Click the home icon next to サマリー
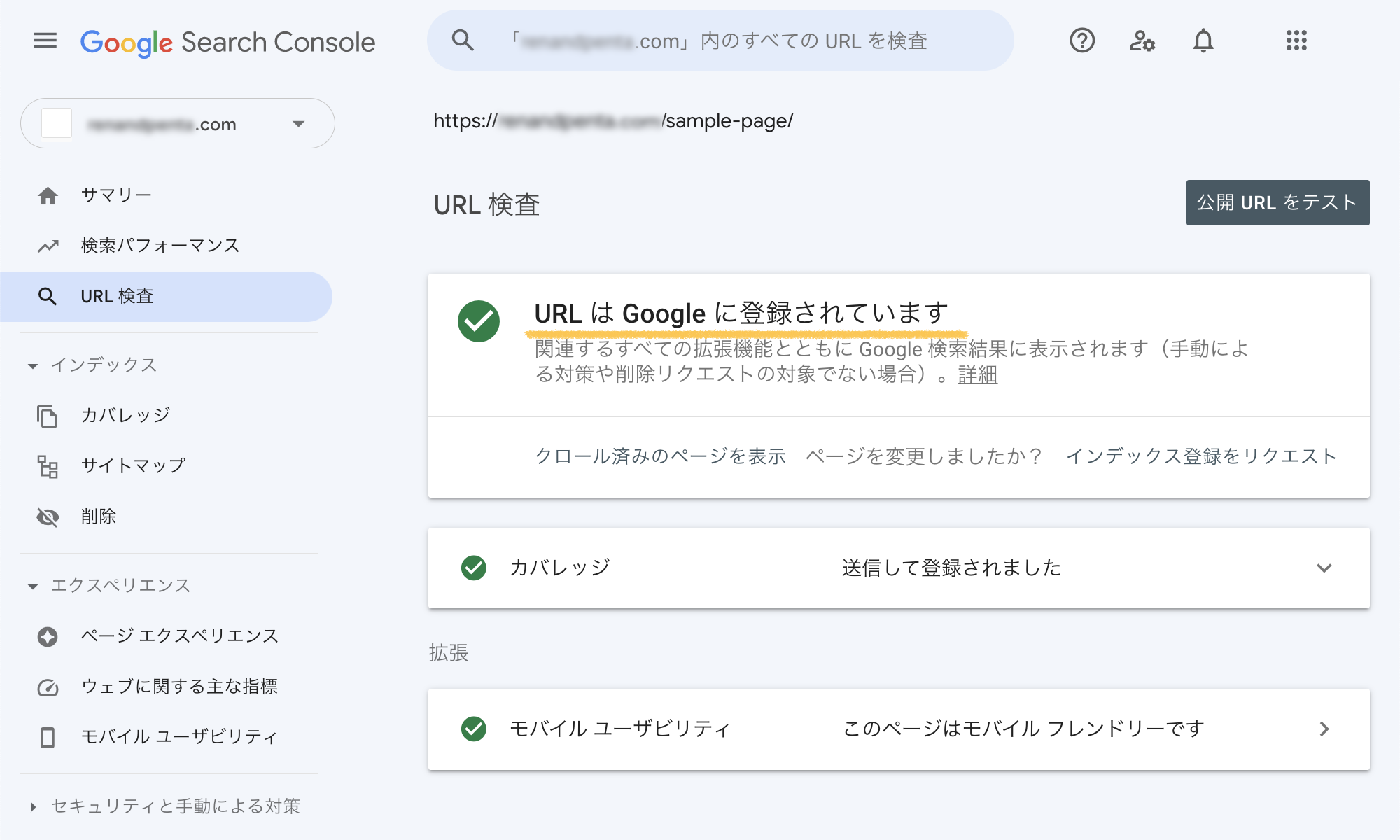The width and height of the screenshot is (1400, 840). 48,195
